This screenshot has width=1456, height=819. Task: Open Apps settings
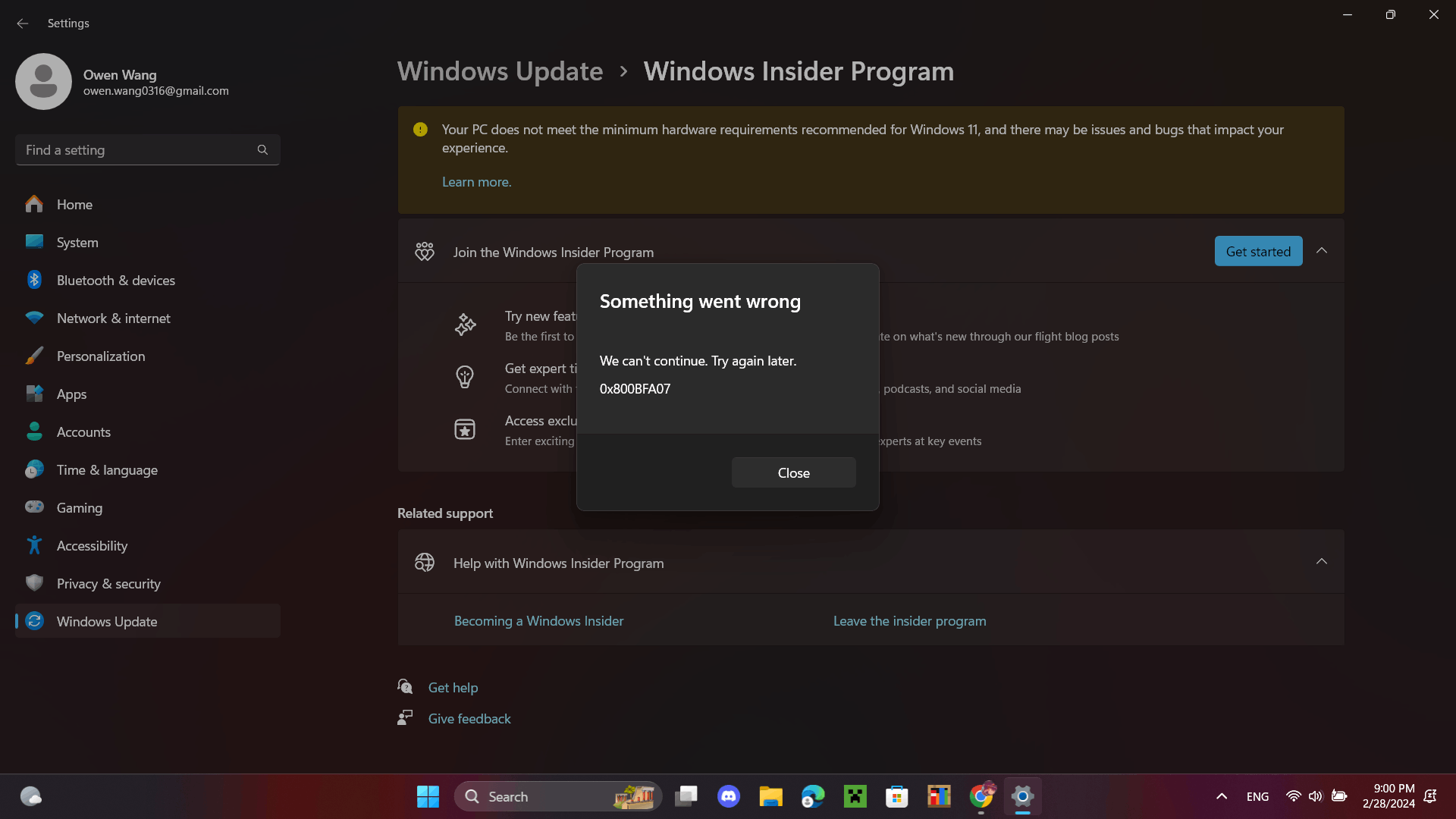pos(147,394)
